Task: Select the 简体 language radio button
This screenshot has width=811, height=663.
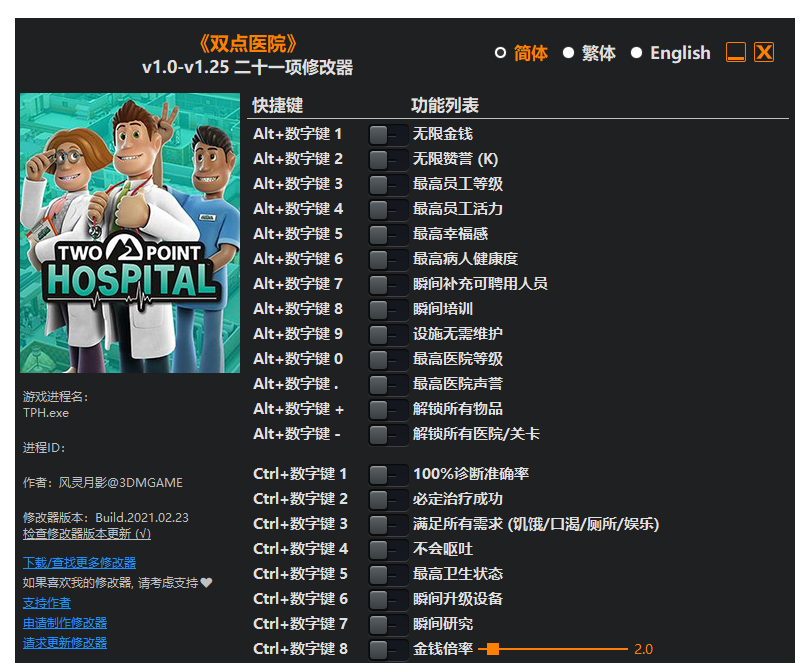Action: click(500, 53)
